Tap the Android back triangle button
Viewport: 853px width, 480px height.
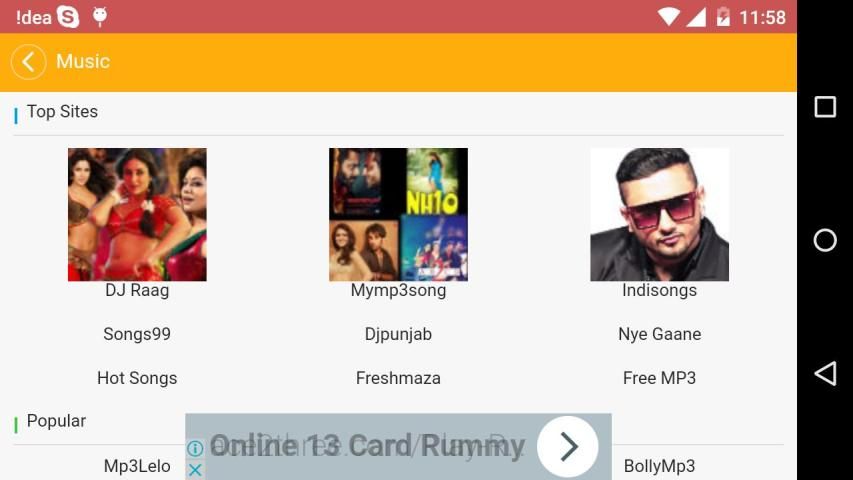[x=825, y=373]
